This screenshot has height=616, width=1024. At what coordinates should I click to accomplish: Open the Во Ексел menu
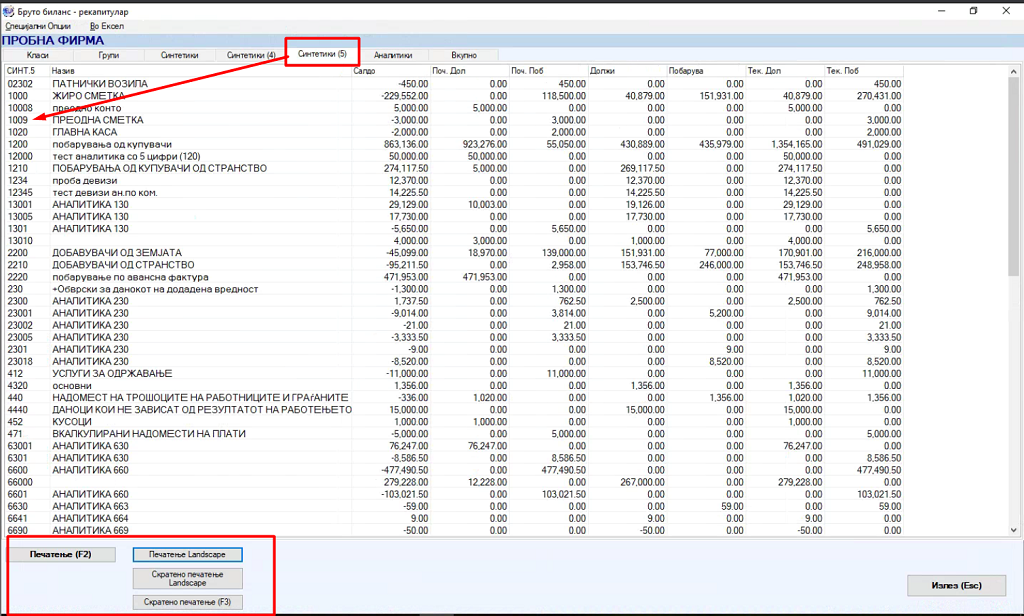pos(107,25)
